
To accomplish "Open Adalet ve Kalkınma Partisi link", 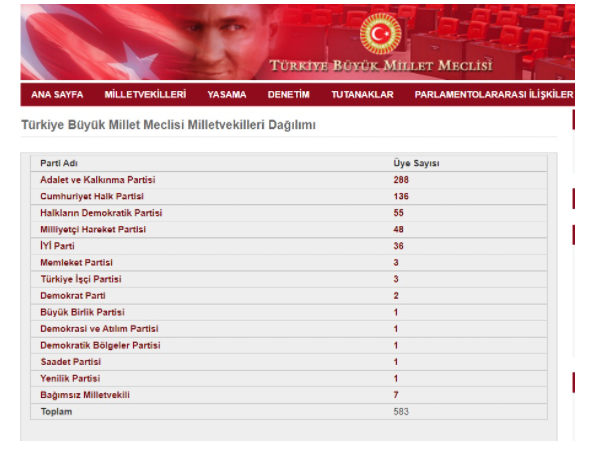I will 98,180.
